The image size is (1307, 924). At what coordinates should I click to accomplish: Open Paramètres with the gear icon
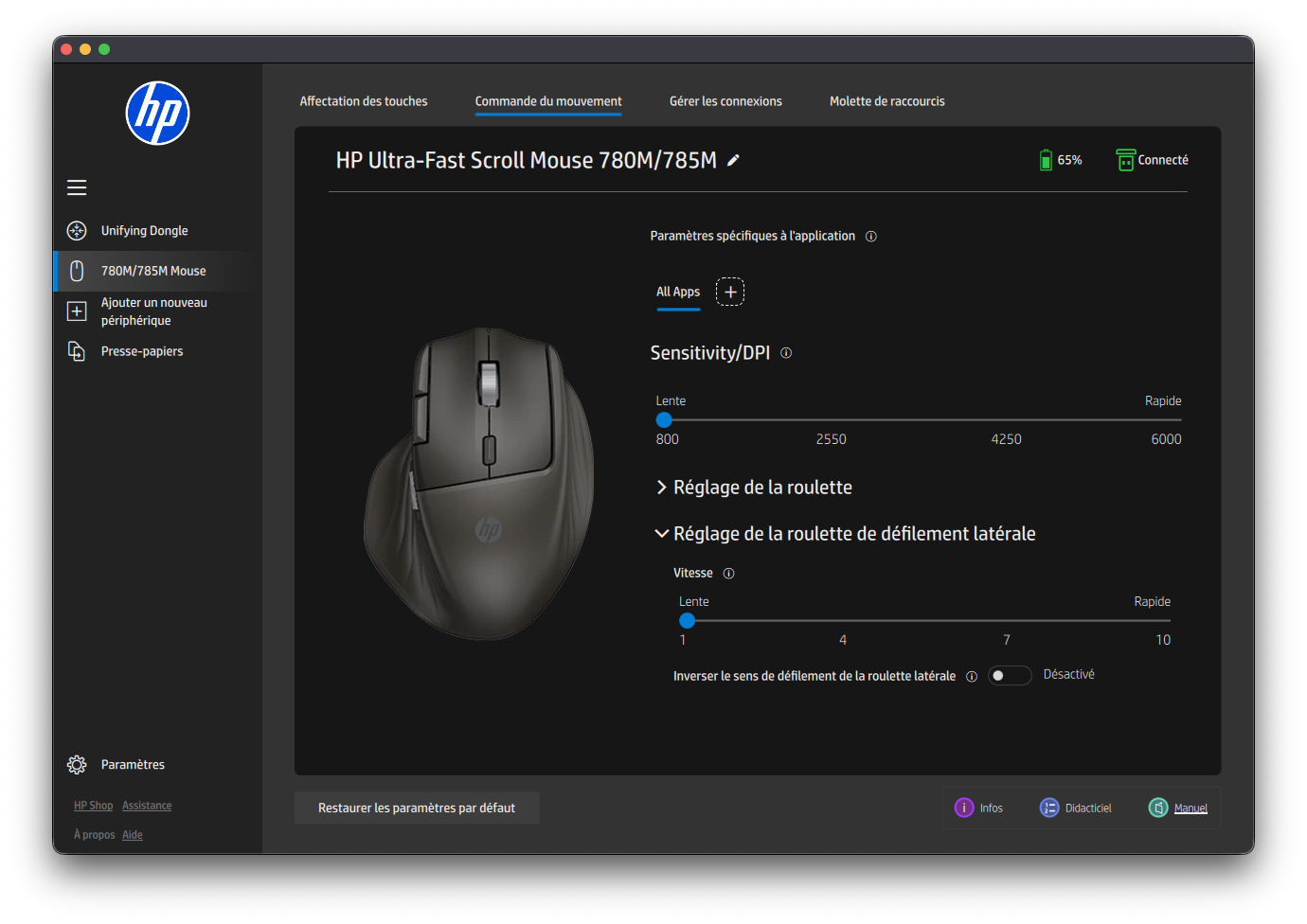(x=77, y=764)
